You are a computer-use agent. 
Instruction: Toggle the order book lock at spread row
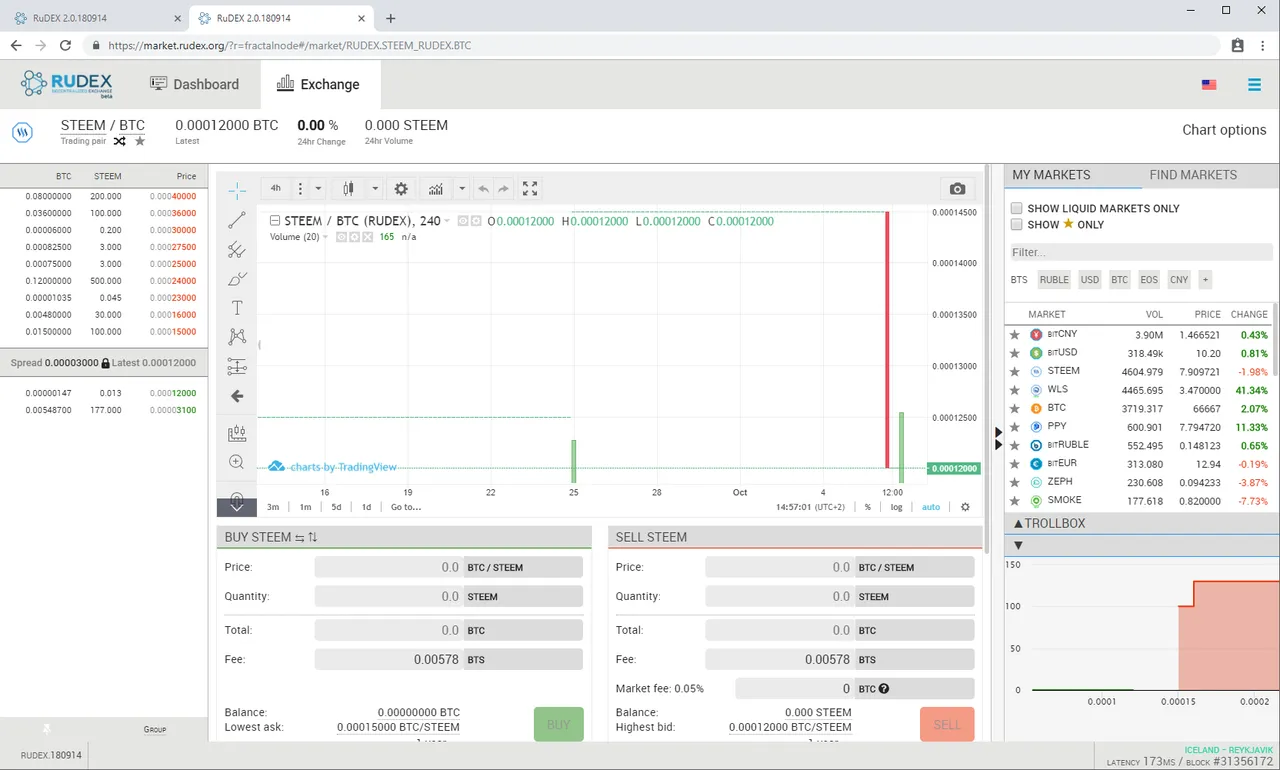105,363
